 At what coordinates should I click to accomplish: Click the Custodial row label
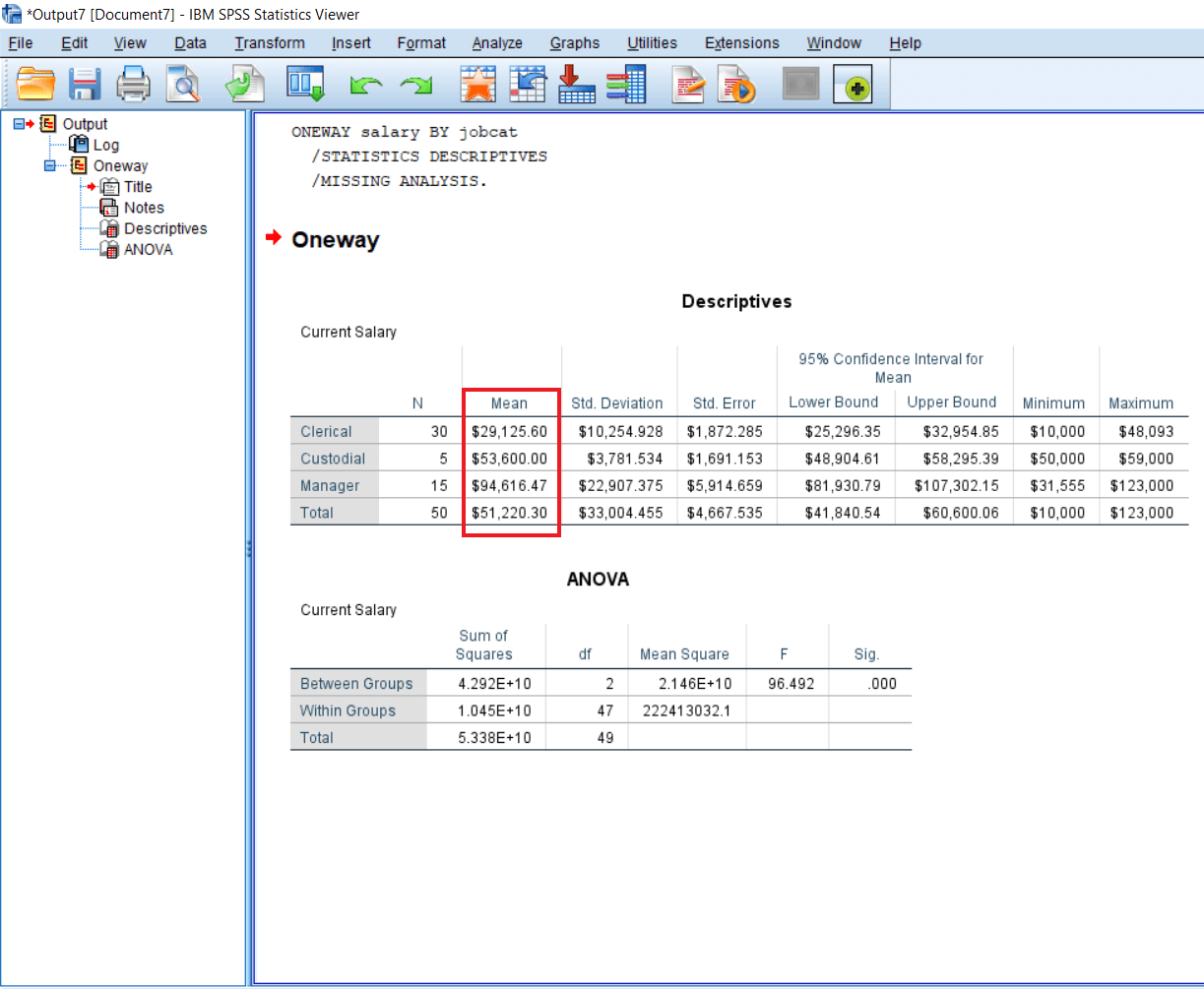point(335,459)
